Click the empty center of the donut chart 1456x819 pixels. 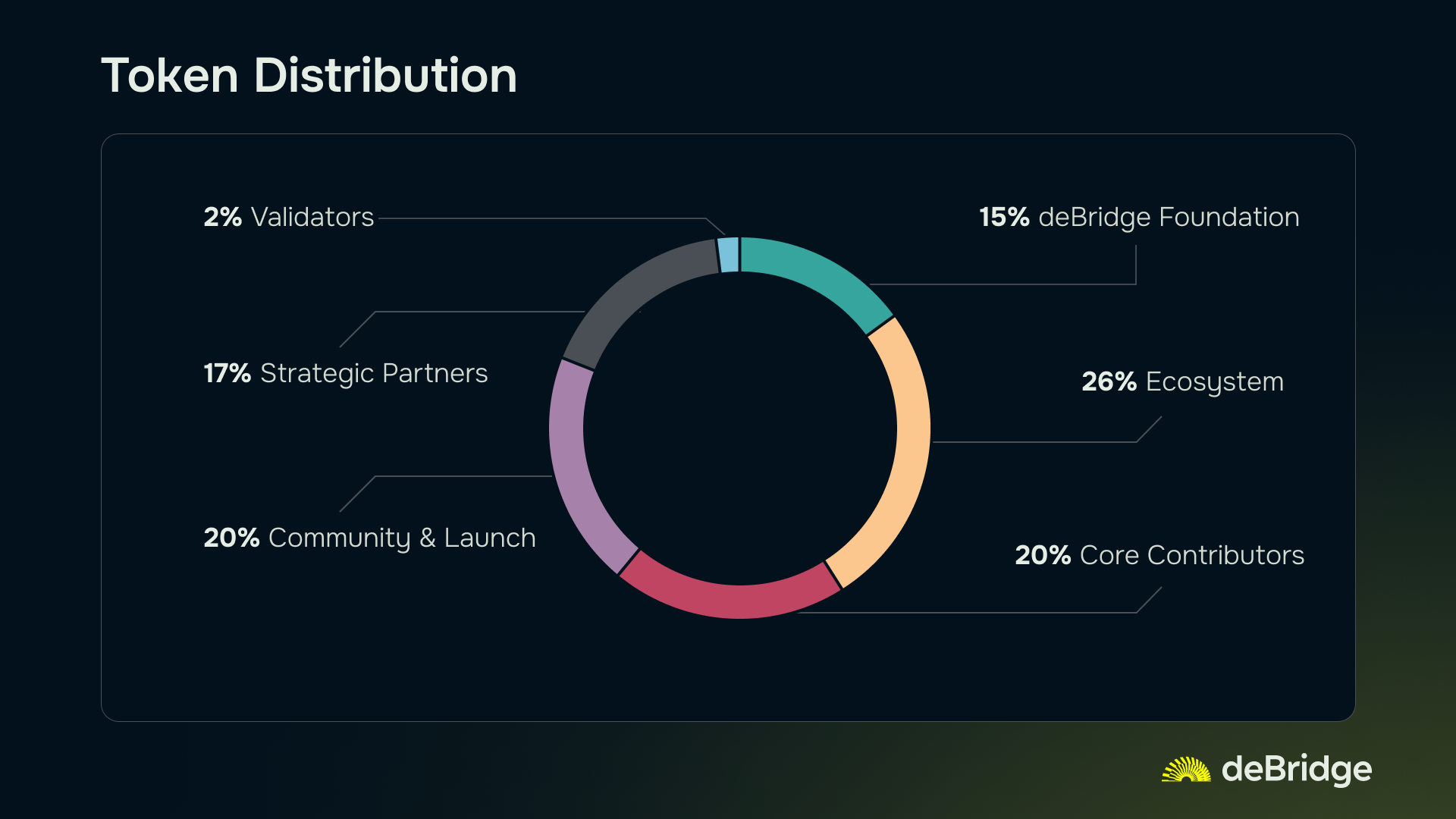739,428
